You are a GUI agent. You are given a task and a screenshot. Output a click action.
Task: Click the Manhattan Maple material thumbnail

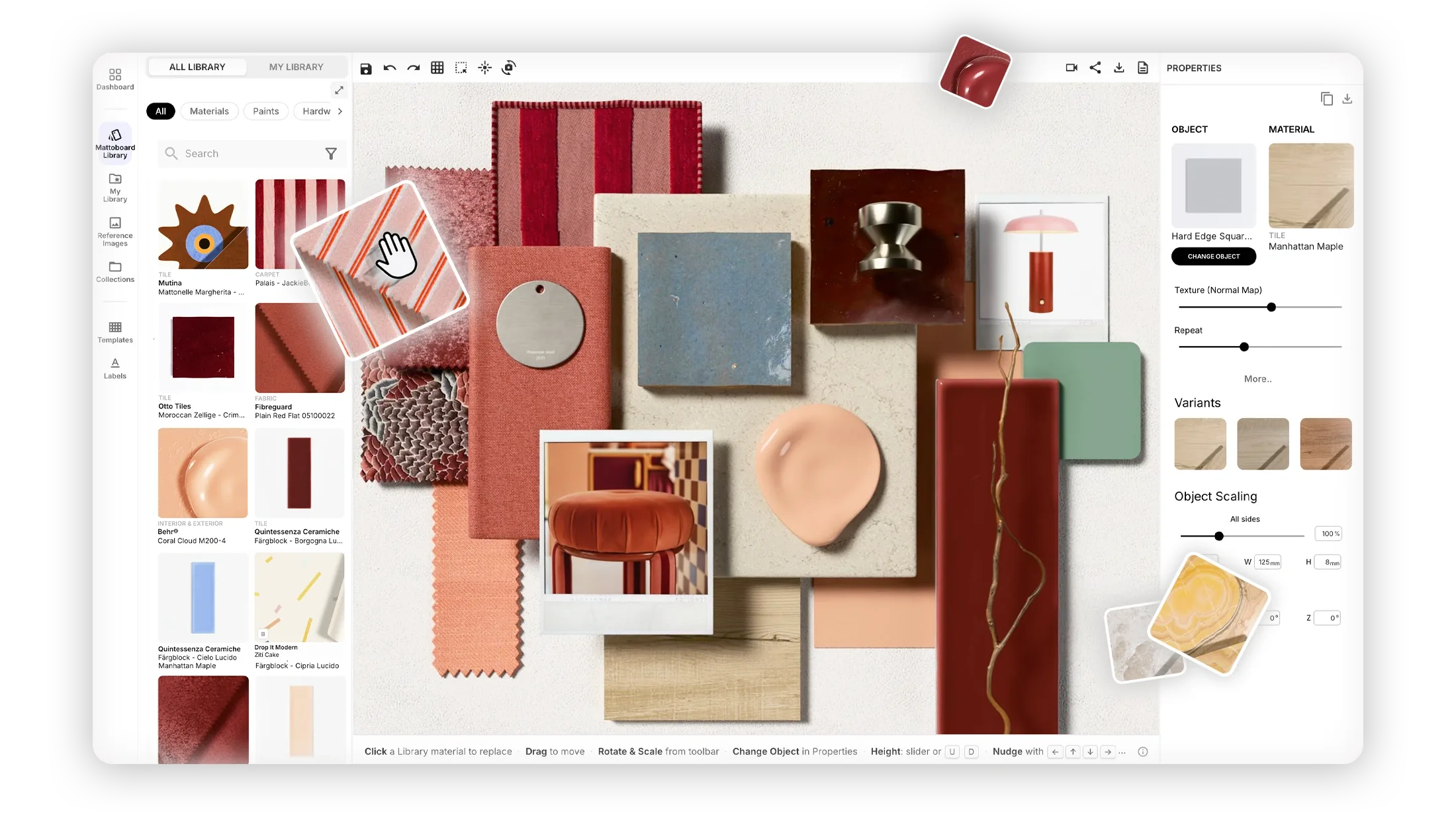1311,186
